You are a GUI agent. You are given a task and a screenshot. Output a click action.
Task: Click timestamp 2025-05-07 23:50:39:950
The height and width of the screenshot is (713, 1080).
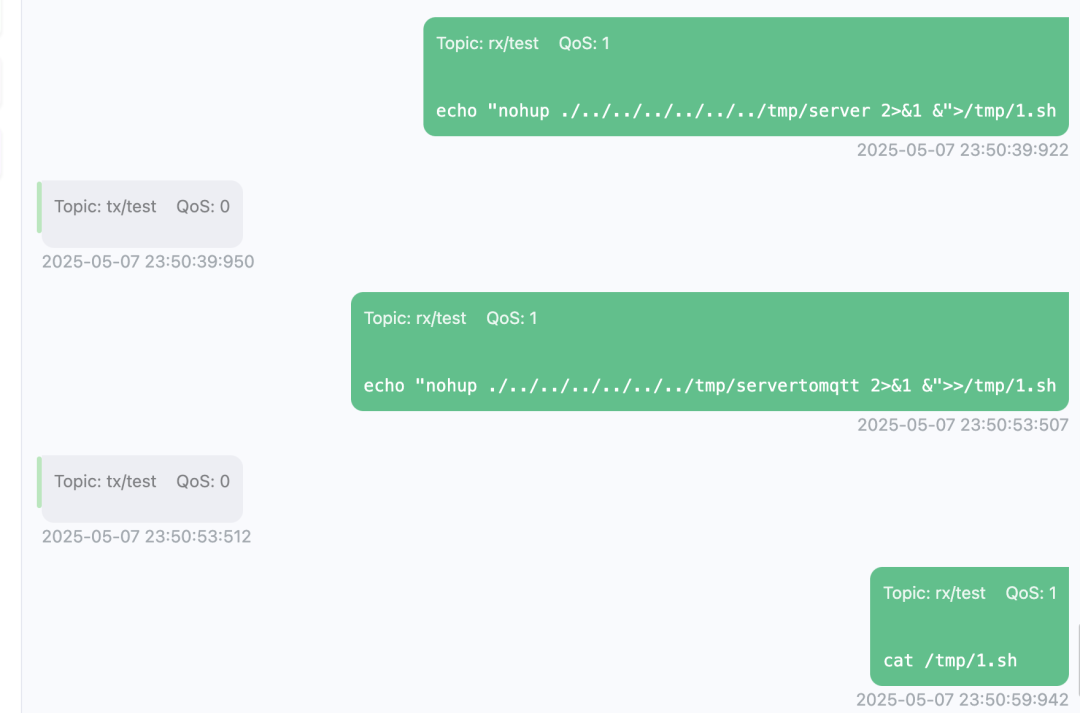click(148, 262)
